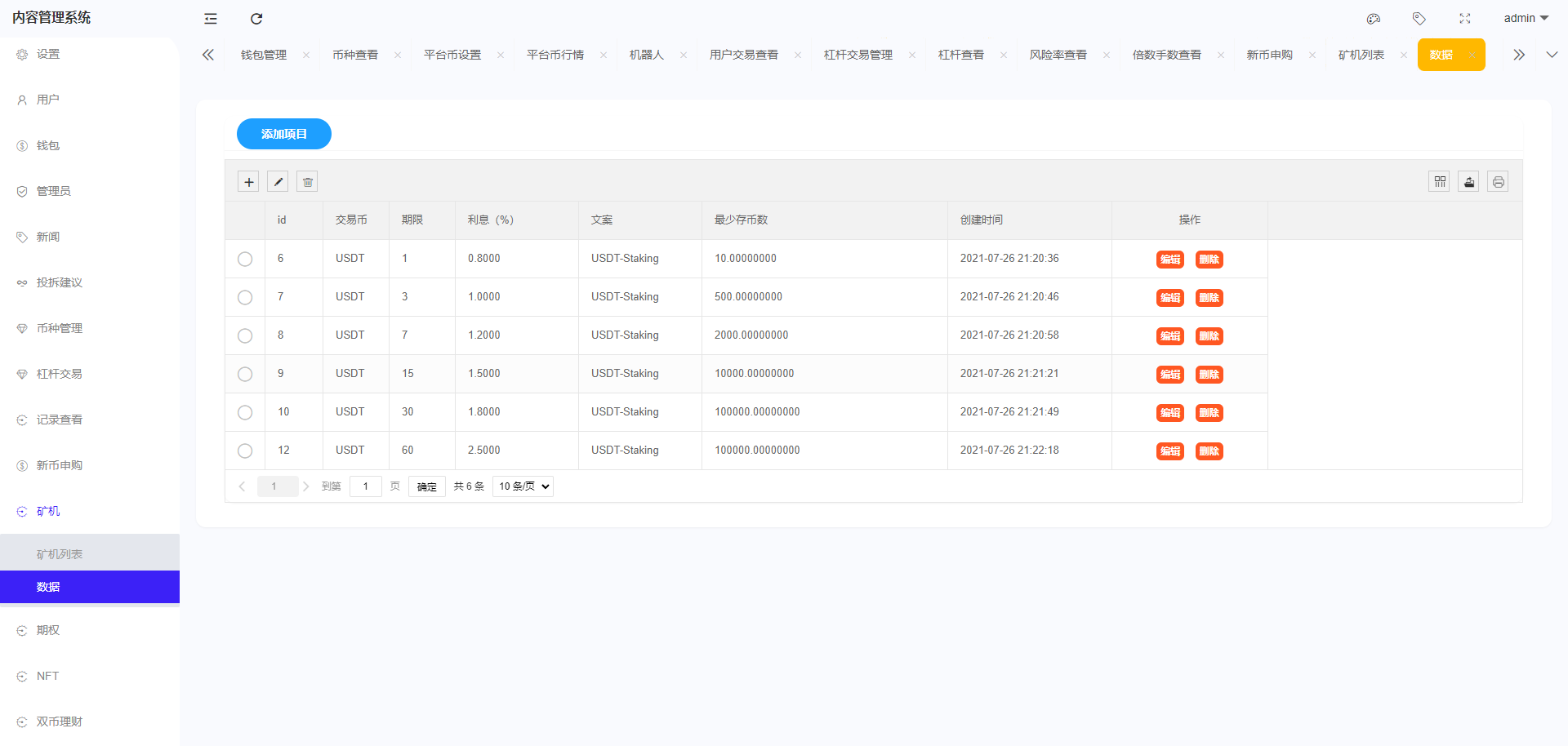Switch to the 杠杆交易管理 tab

(857, 54)
